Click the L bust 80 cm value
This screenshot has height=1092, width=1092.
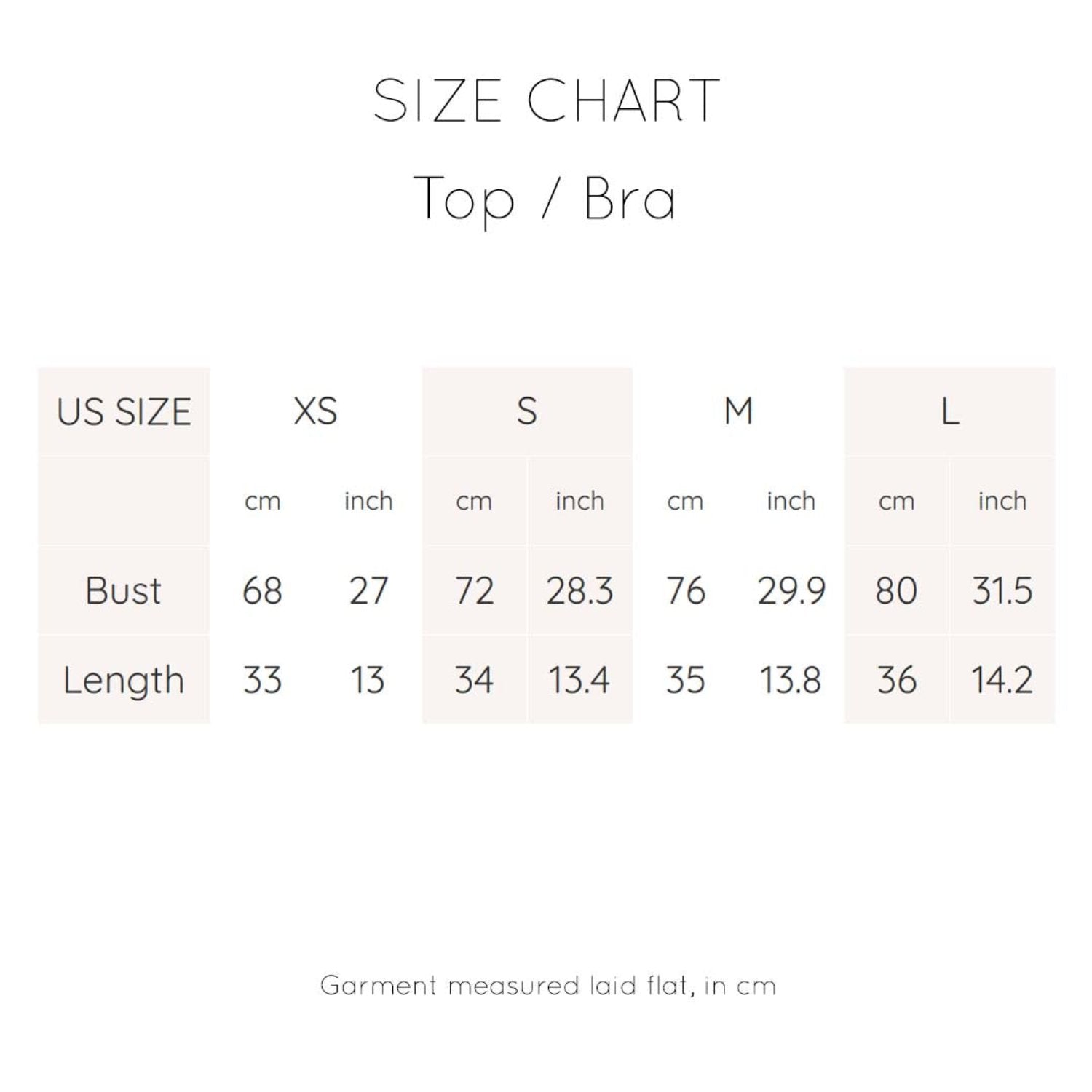[x=896, y=590]
